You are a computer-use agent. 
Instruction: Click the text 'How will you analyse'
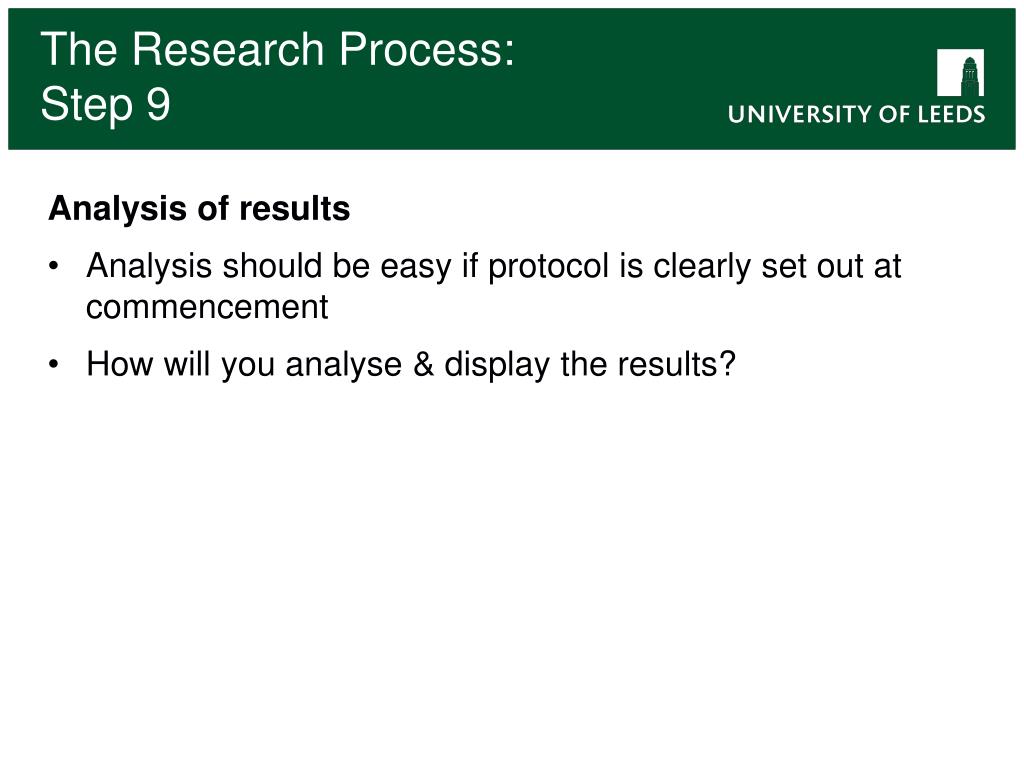tap(244, 365)
